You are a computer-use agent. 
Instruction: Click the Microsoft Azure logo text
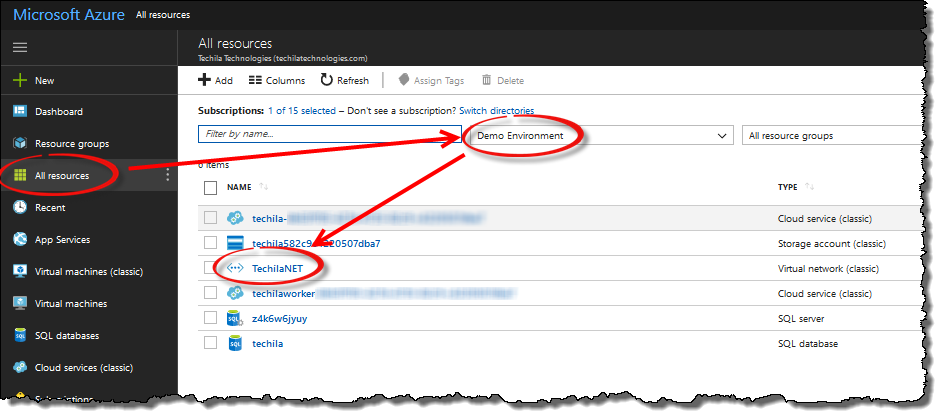click(69, 15)
